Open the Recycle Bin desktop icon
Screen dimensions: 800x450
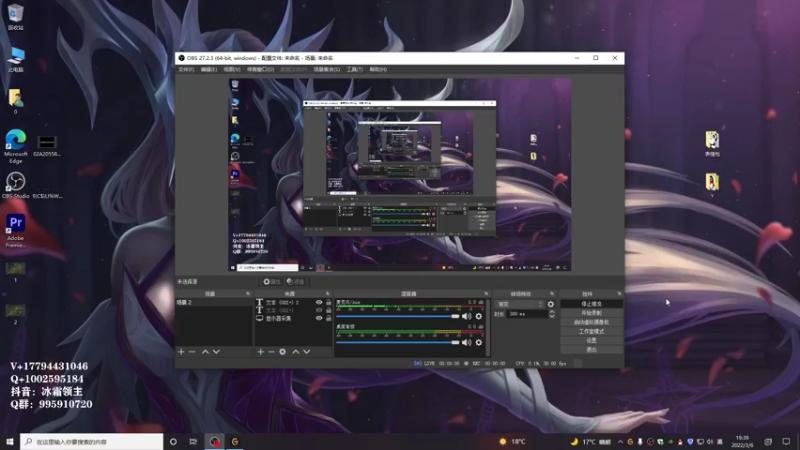click(x=15, y=17)
